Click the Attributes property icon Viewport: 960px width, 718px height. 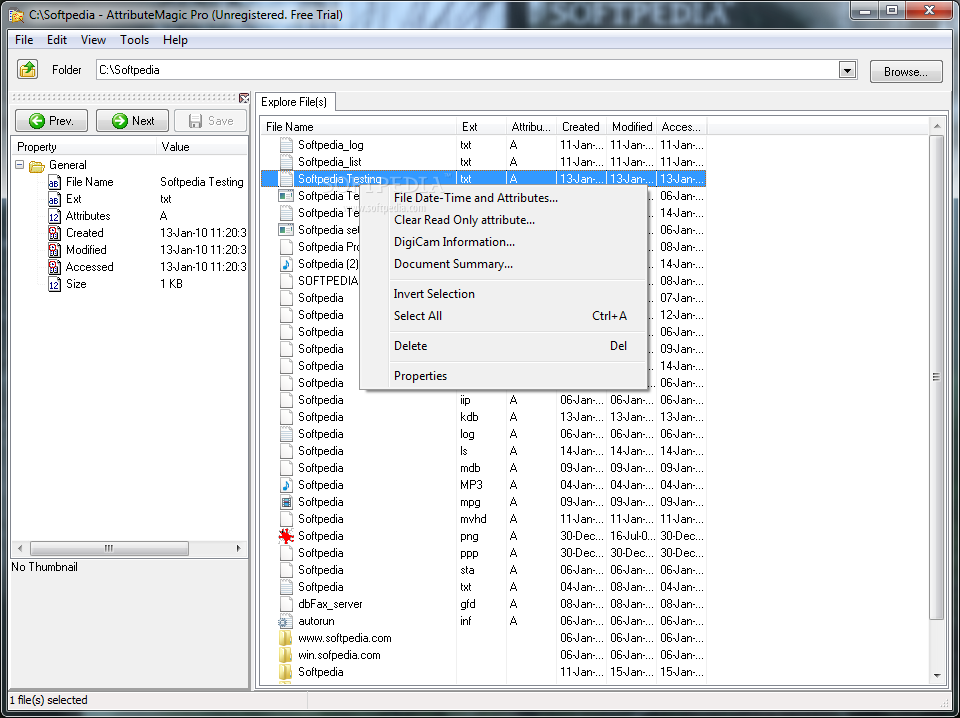pos(54,216)
